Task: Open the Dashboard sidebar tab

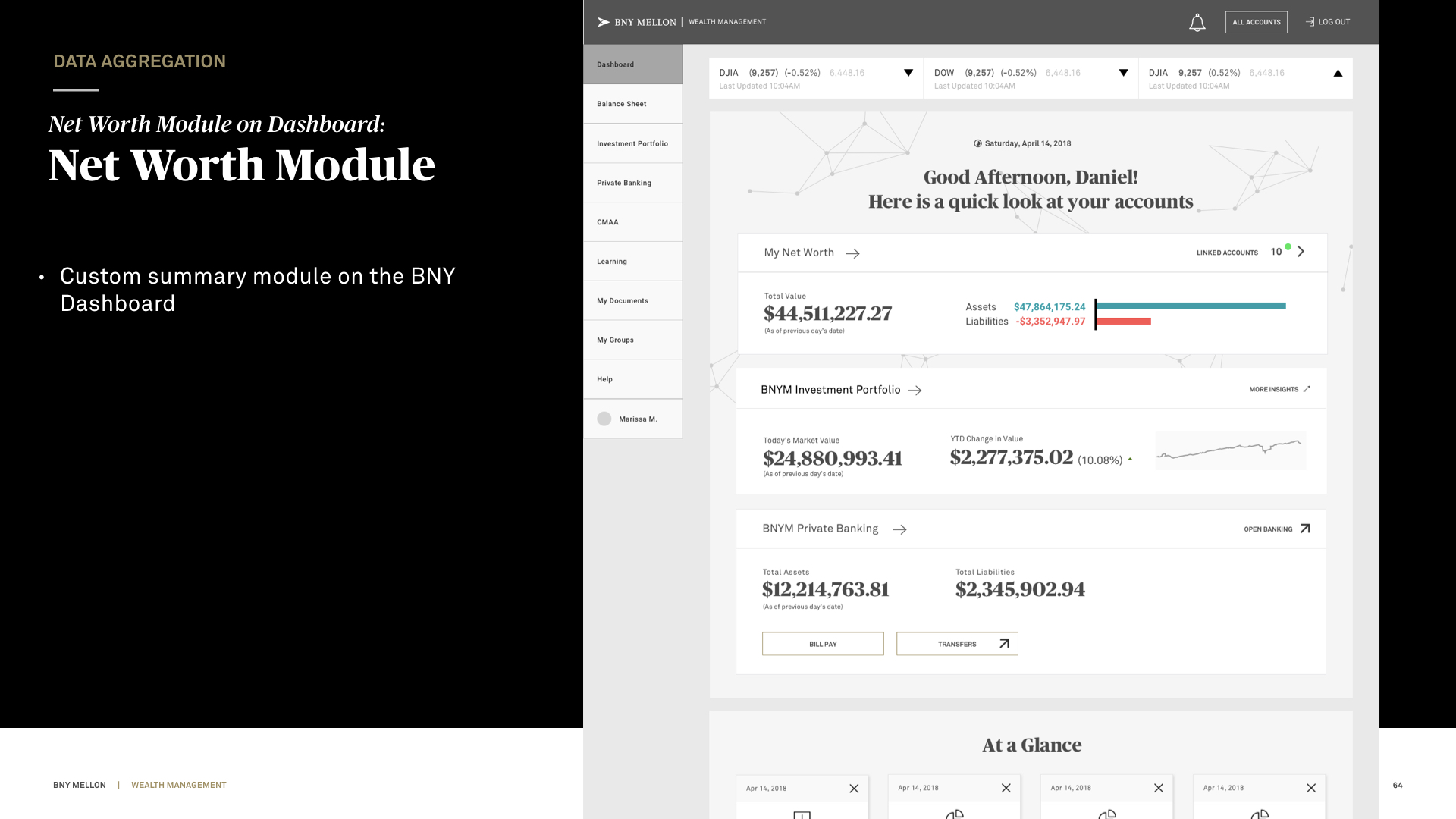Action: point(633,64)
